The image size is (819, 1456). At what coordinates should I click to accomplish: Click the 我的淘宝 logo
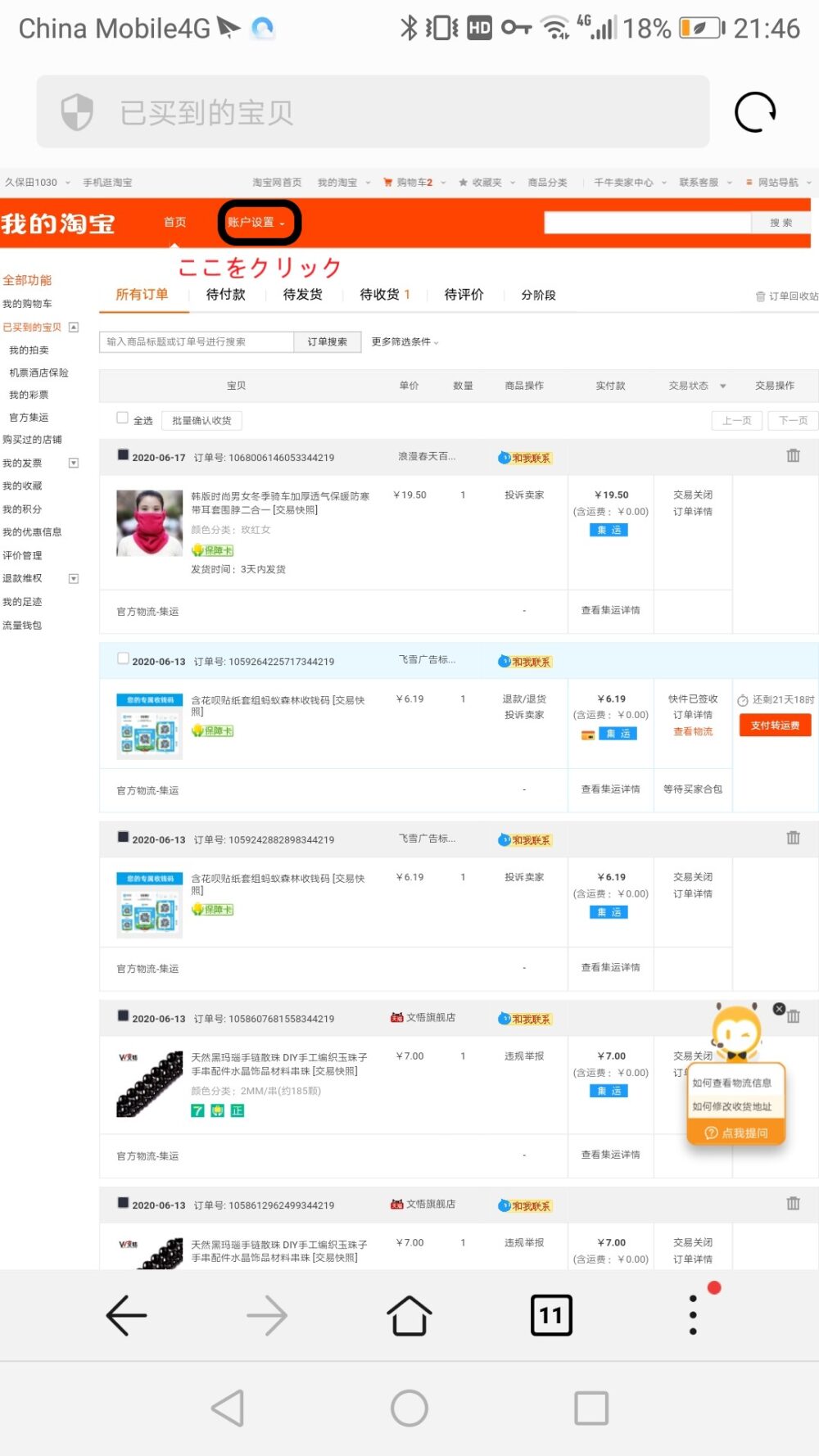[x=57, y=223]
